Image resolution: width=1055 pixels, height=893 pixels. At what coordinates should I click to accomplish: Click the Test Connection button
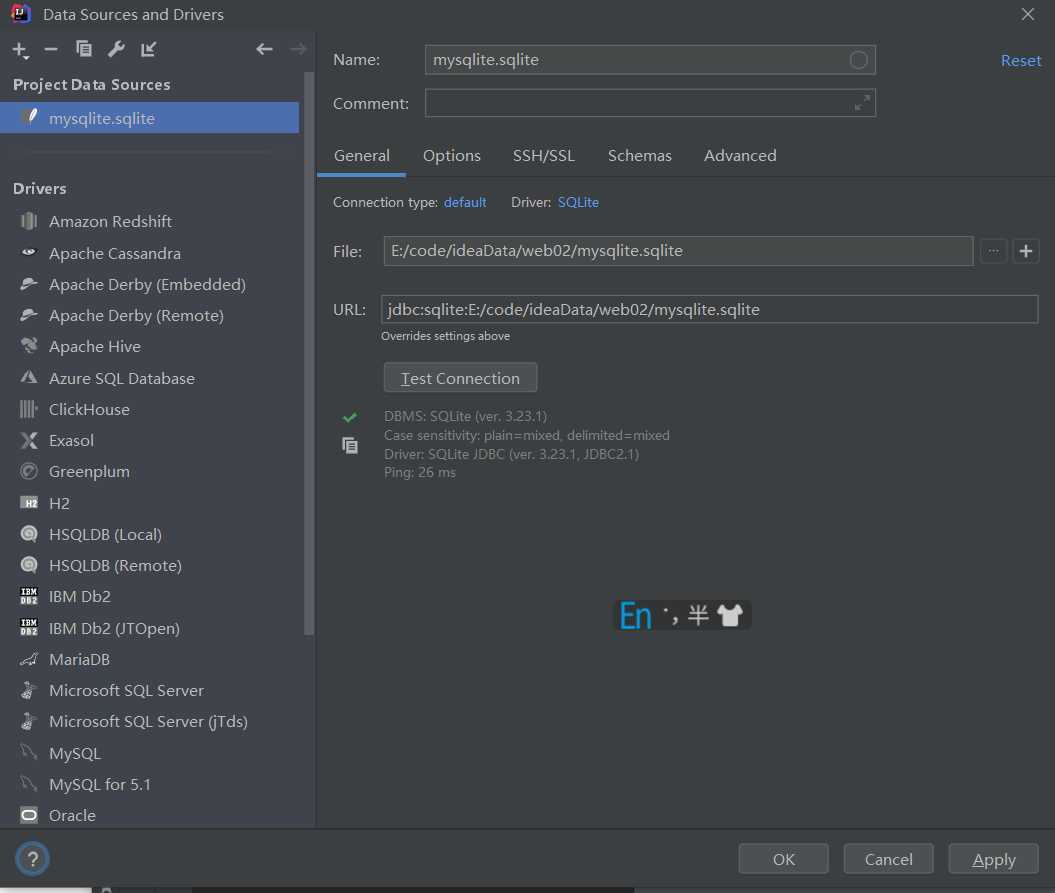click(x=460, y=378)
